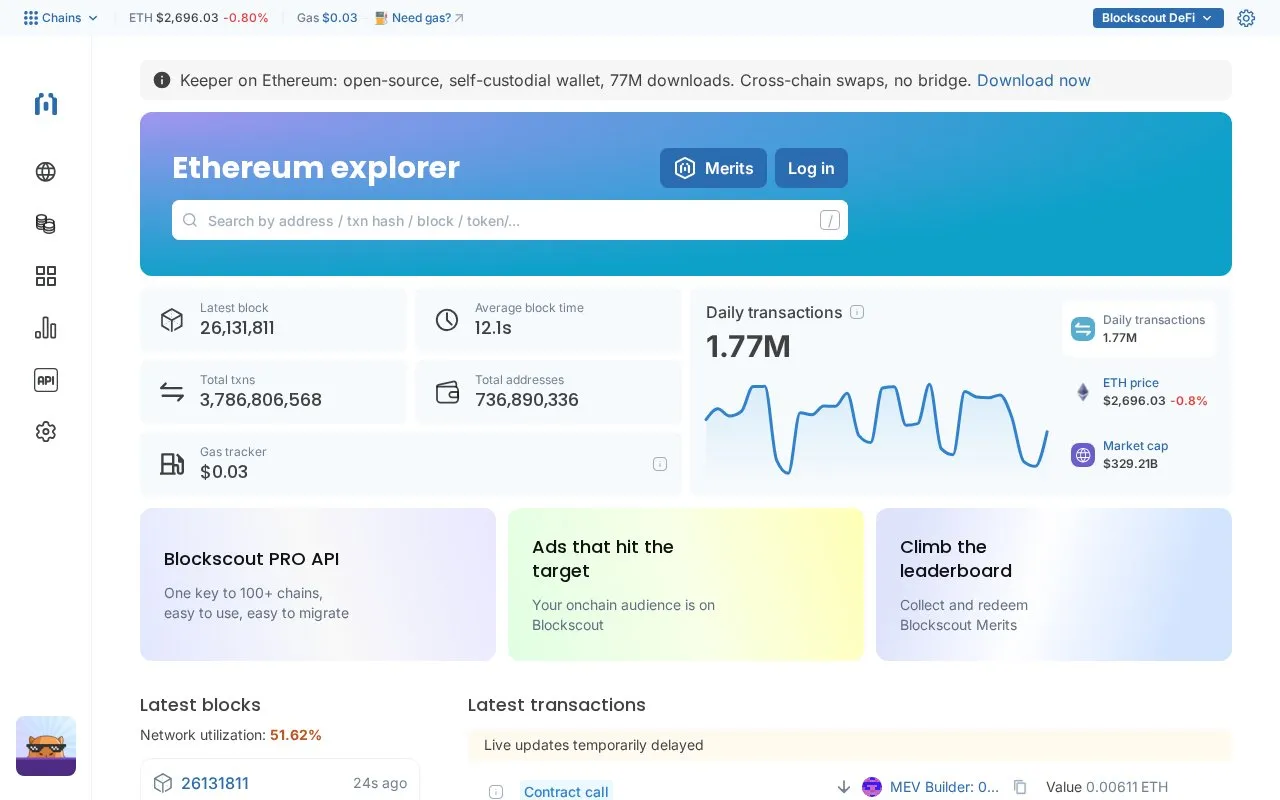Screen dimensions: 1280x800
Task: Open the Charts & stats sidebar icon
Action: tap(45, 328)
